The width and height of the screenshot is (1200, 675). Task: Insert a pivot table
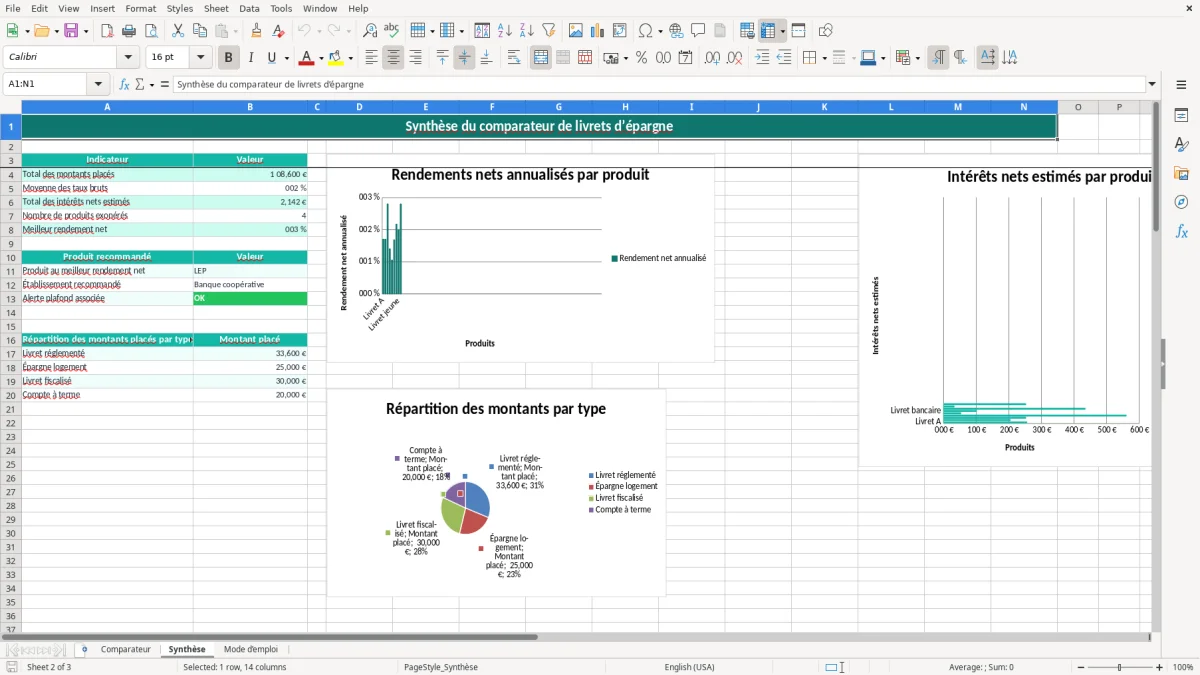[620, 31]
